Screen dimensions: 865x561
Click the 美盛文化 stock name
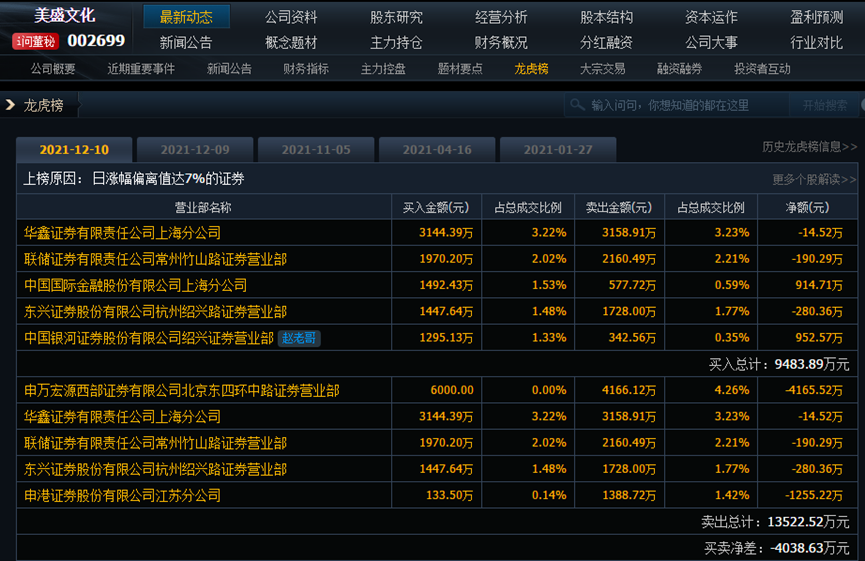pyautogui.click(x=65, y=15)
